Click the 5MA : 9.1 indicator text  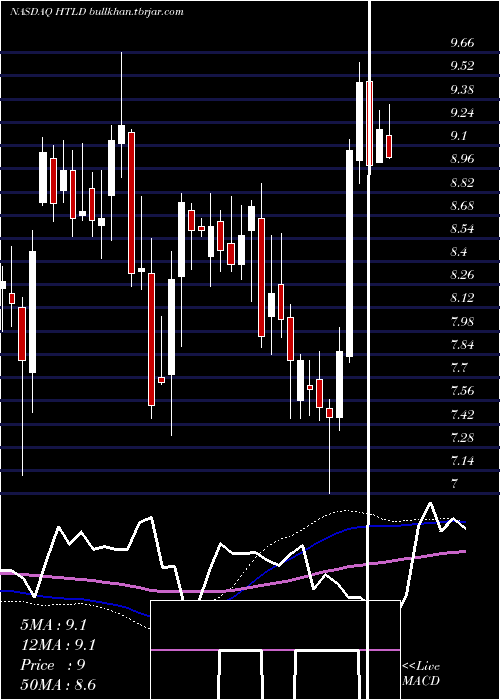[x=53, y=625]
